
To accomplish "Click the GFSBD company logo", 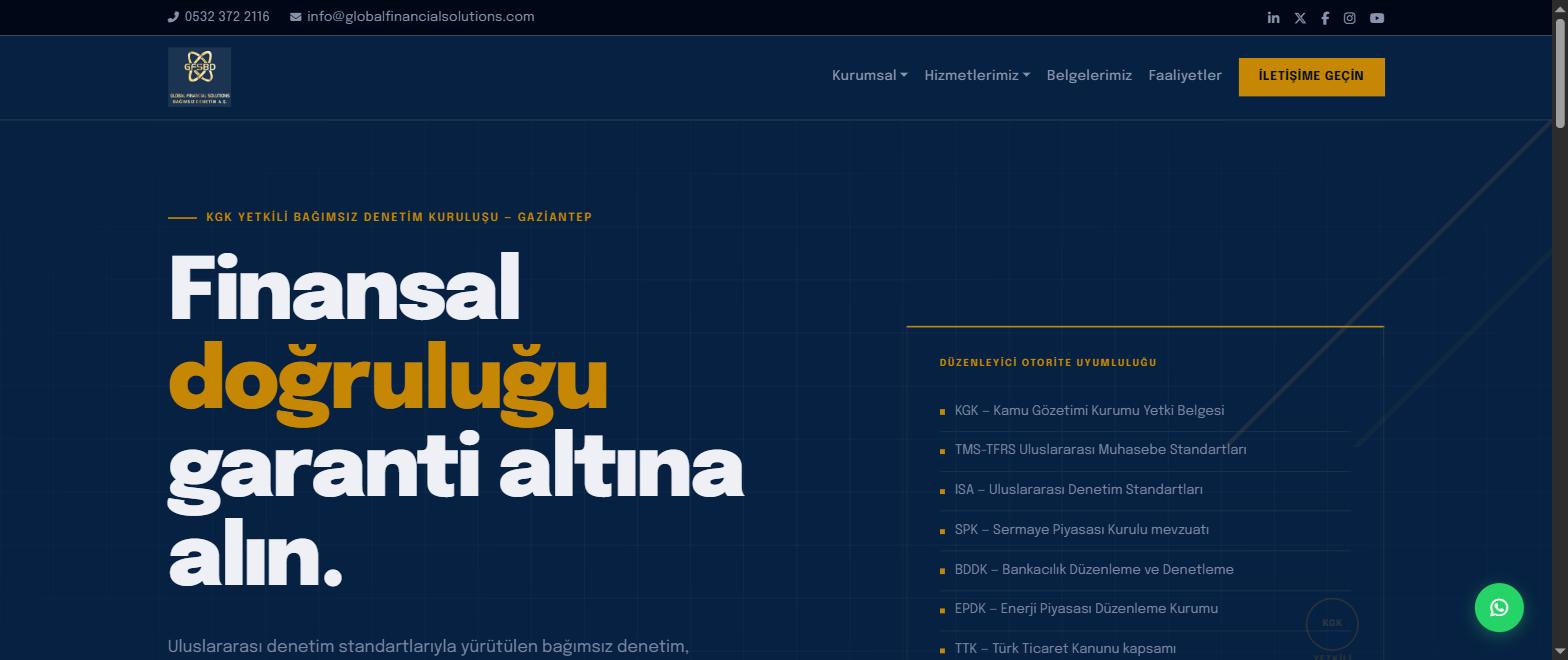I will (200, 77).
